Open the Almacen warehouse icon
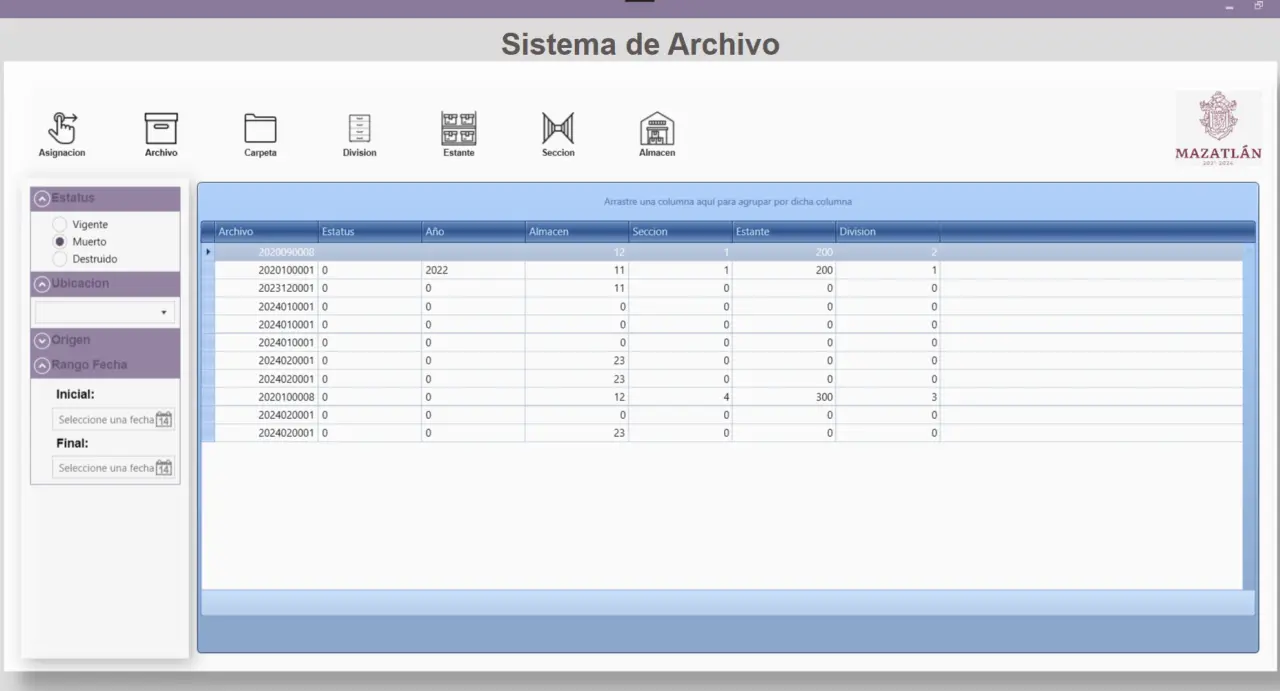 [657, 129]
